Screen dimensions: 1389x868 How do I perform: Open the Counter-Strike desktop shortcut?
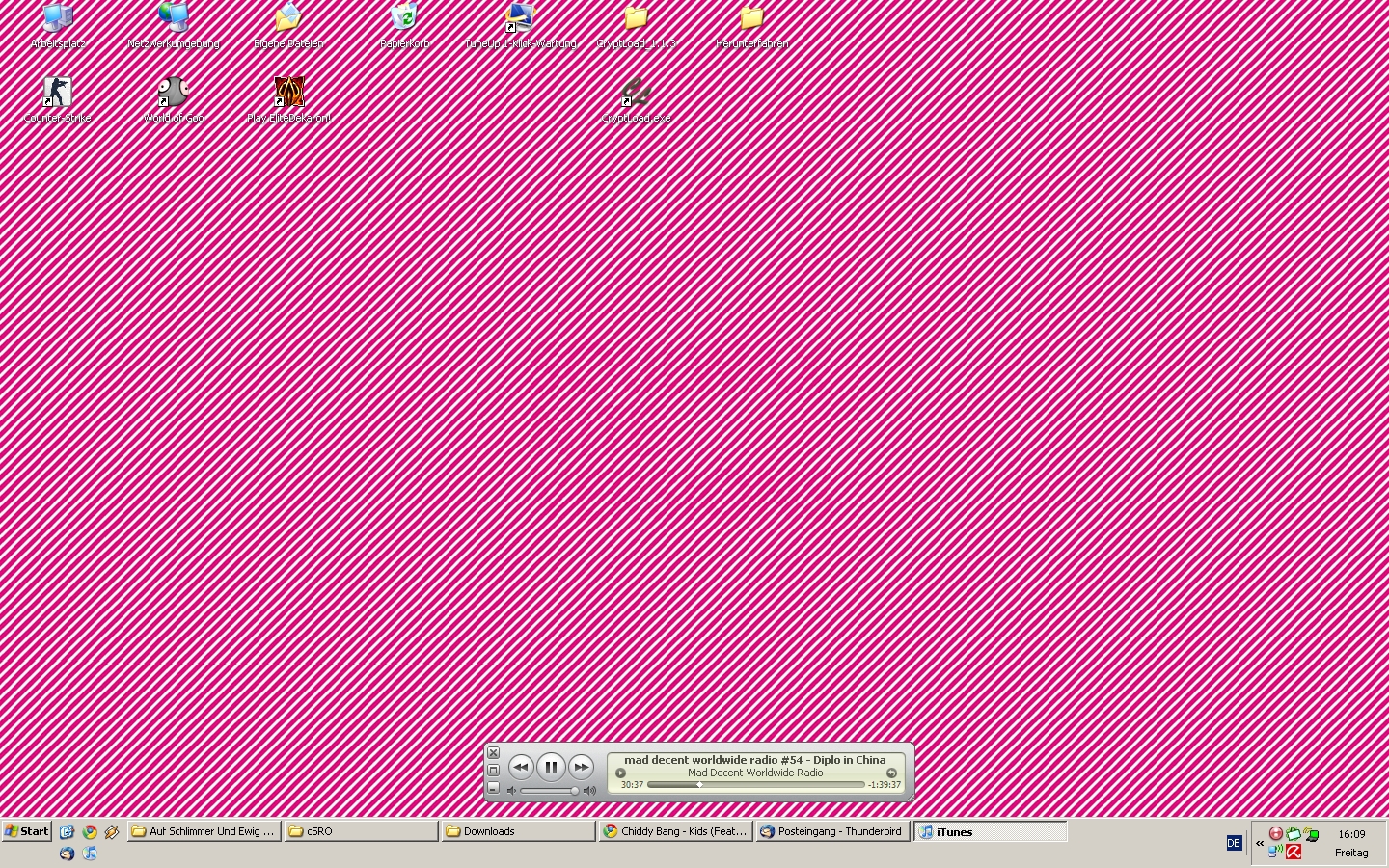coord(57,94)
